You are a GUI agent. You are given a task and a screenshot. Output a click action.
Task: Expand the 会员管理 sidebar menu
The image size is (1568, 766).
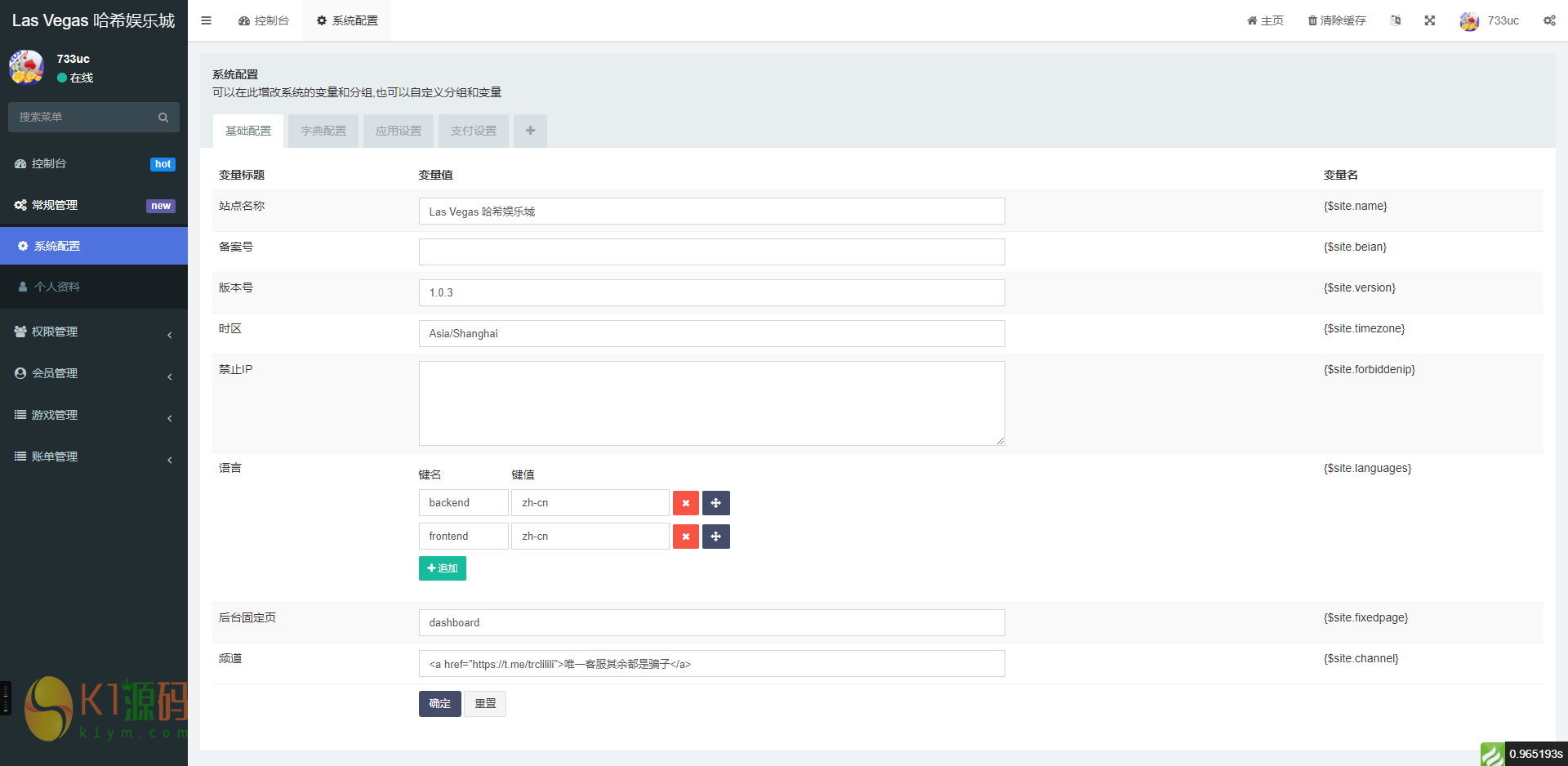[94, 373]
